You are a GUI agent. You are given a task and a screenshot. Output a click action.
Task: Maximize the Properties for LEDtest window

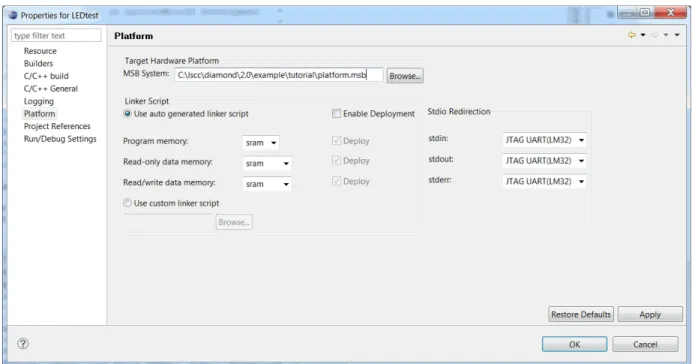coord(645,13)
